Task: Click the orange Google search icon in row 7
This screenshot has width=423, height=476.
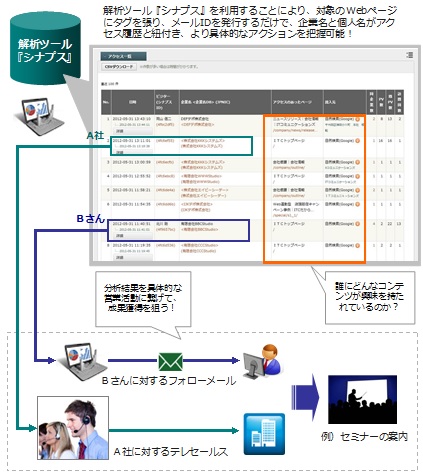Action: [358, 224]
